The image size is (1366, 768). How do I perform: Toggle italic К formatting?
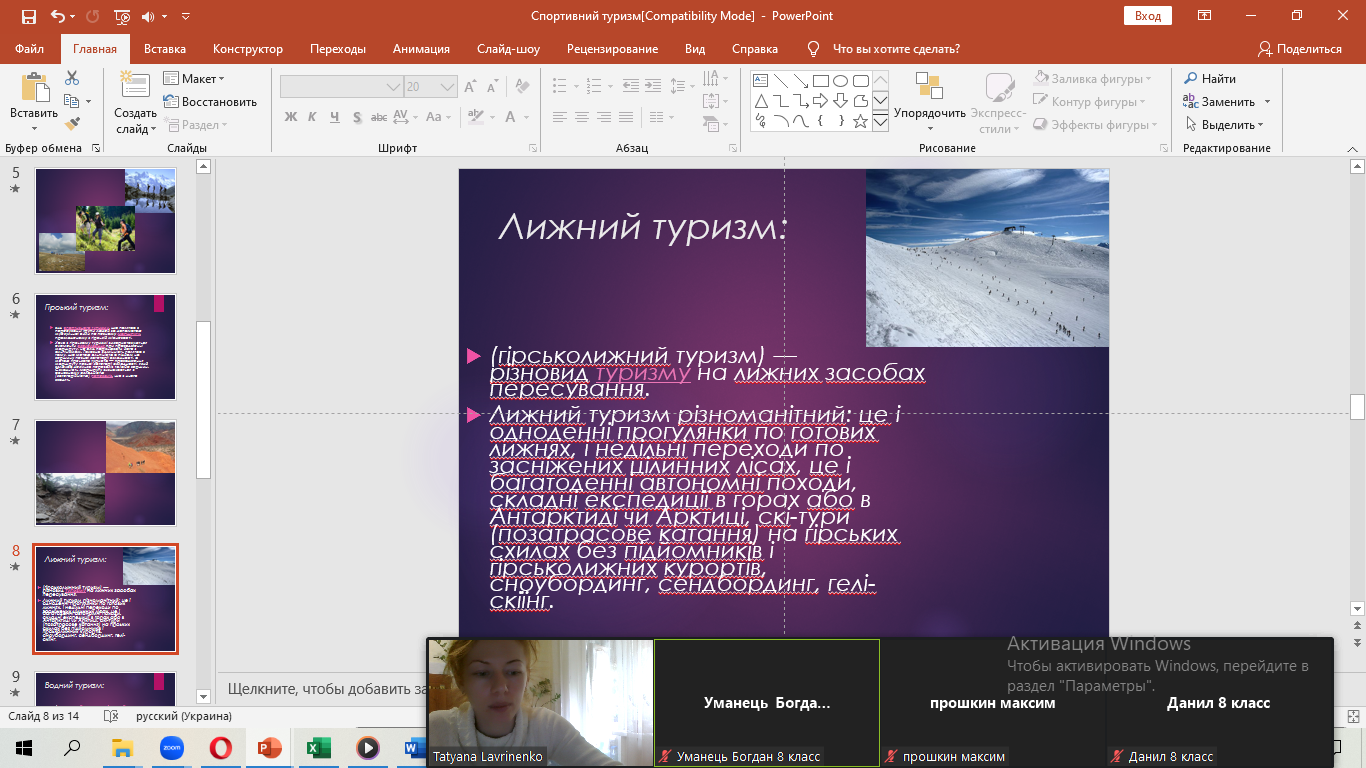pyautogui.click(x=312, y=117)
